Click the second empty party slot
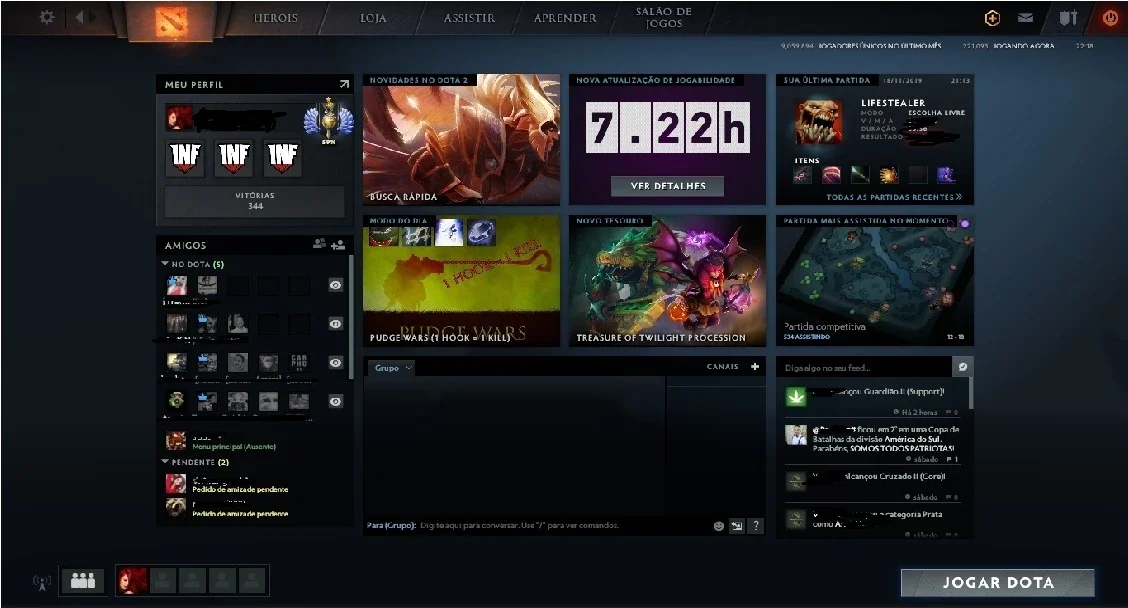The image size is (1128, 608). click(193, 581)
